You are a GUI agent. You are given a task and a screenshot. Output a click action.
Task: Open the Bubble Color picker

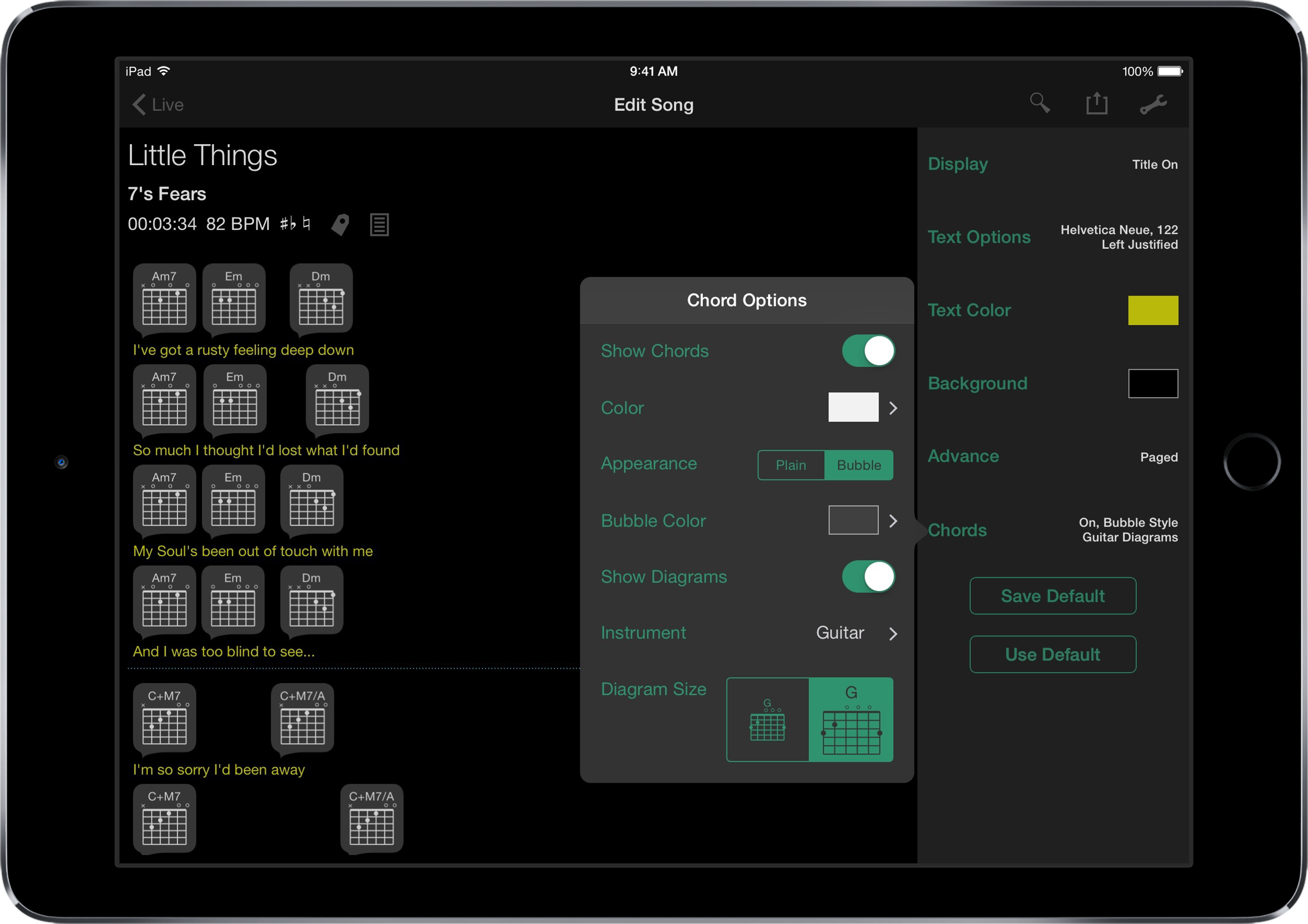pyautogui.click(x=853, y=520)
